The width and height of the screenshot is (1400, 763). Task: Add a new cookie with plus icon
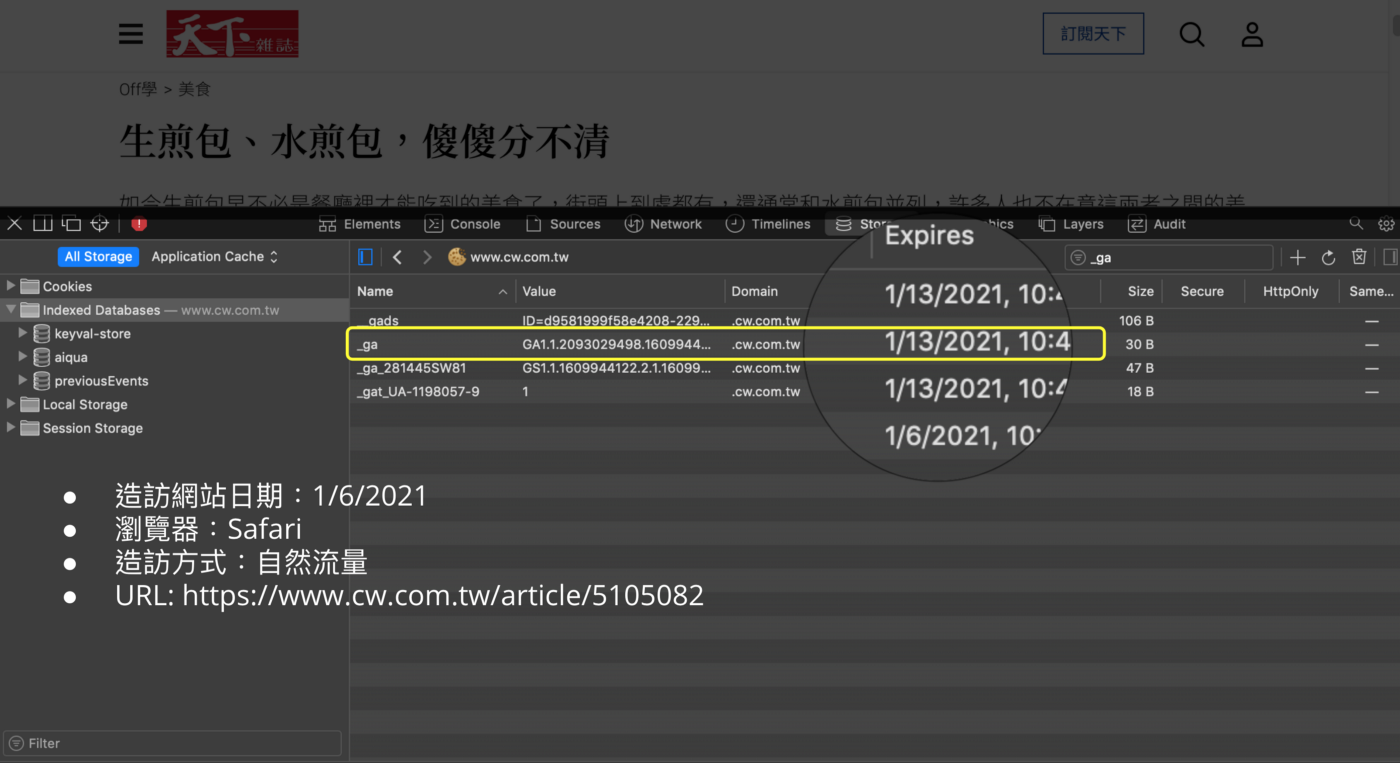tap(1298, 257)
